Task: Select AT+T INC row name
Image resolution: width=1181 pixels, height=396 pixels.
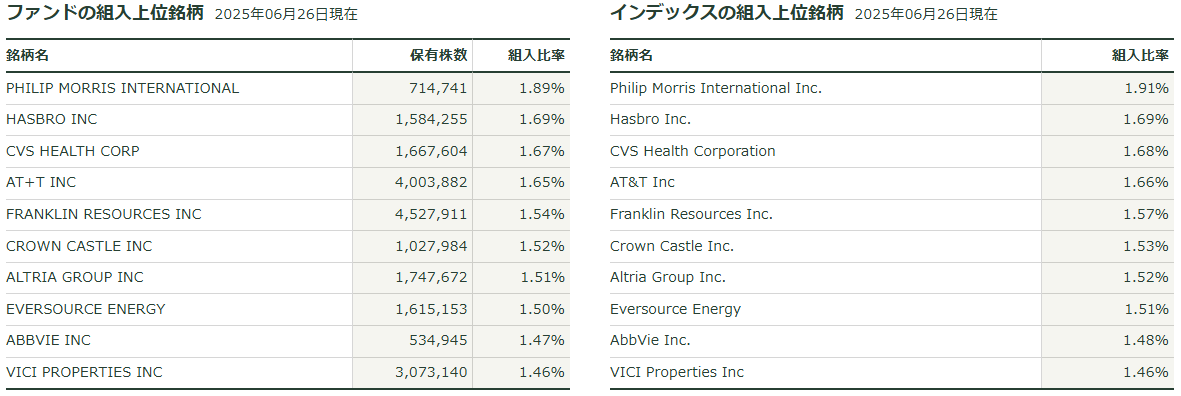Action: (41, 183)
